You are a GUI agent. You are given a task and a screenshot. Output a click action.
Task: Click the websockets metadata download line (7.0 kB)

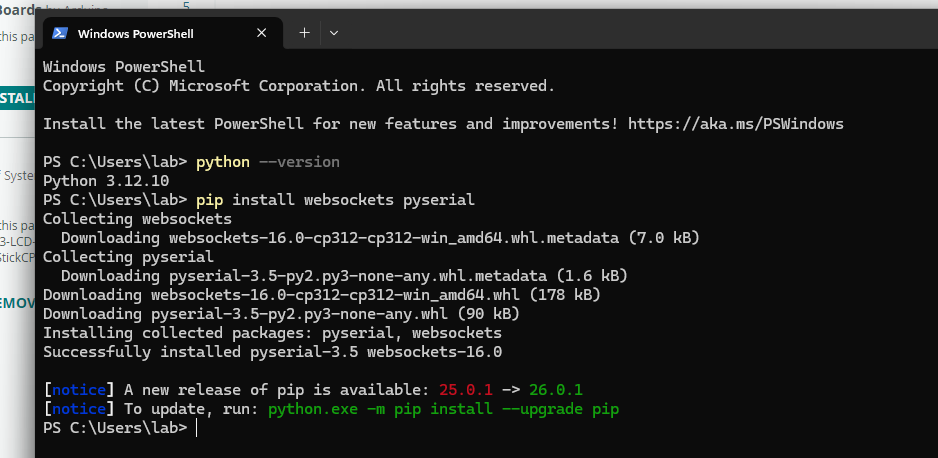tap(380, 238)
